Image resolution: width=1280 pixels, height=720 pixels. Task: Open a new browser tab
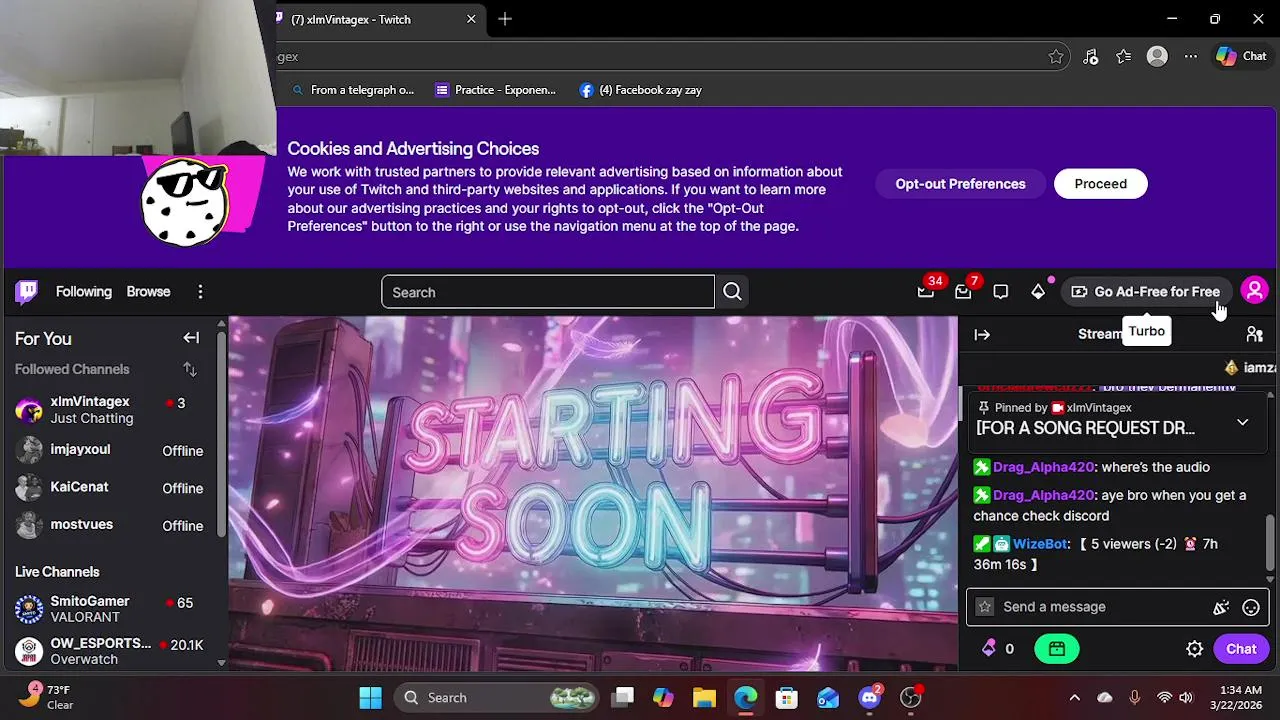(505, 19)
